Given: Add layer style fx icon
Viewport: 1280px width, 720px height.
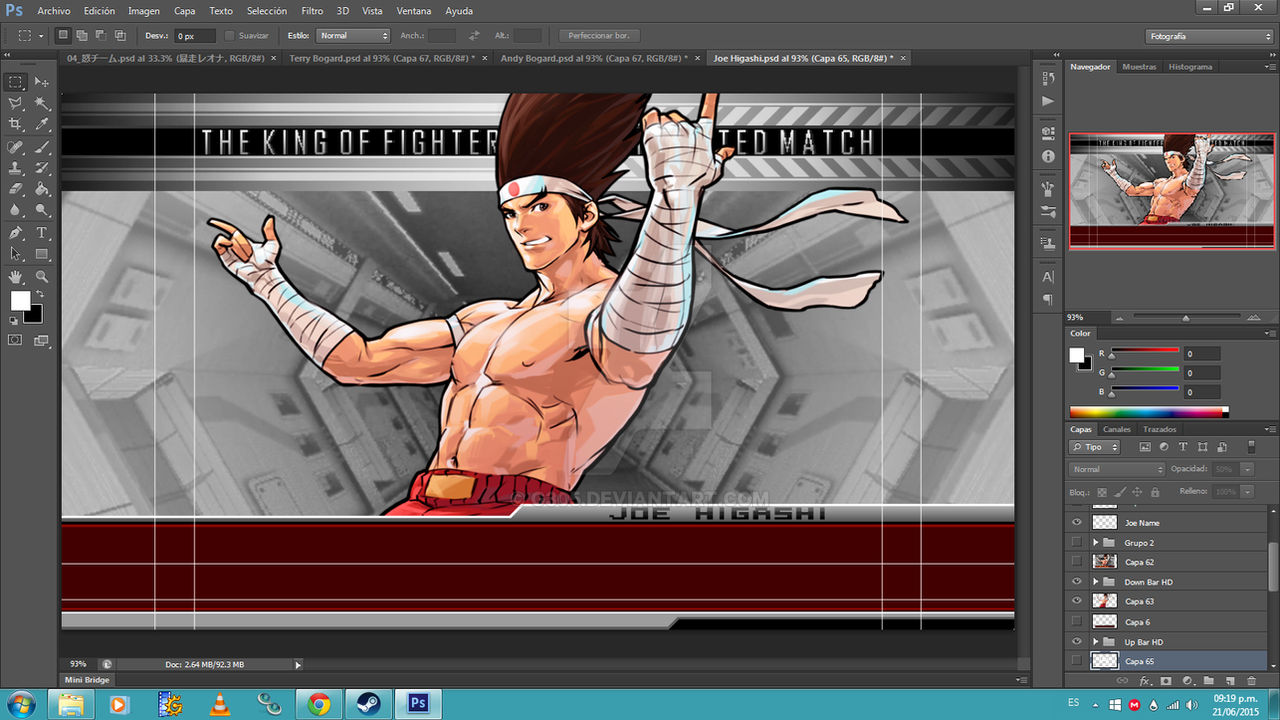Looking at the screenshot, I should click(x=1145, y=680).
